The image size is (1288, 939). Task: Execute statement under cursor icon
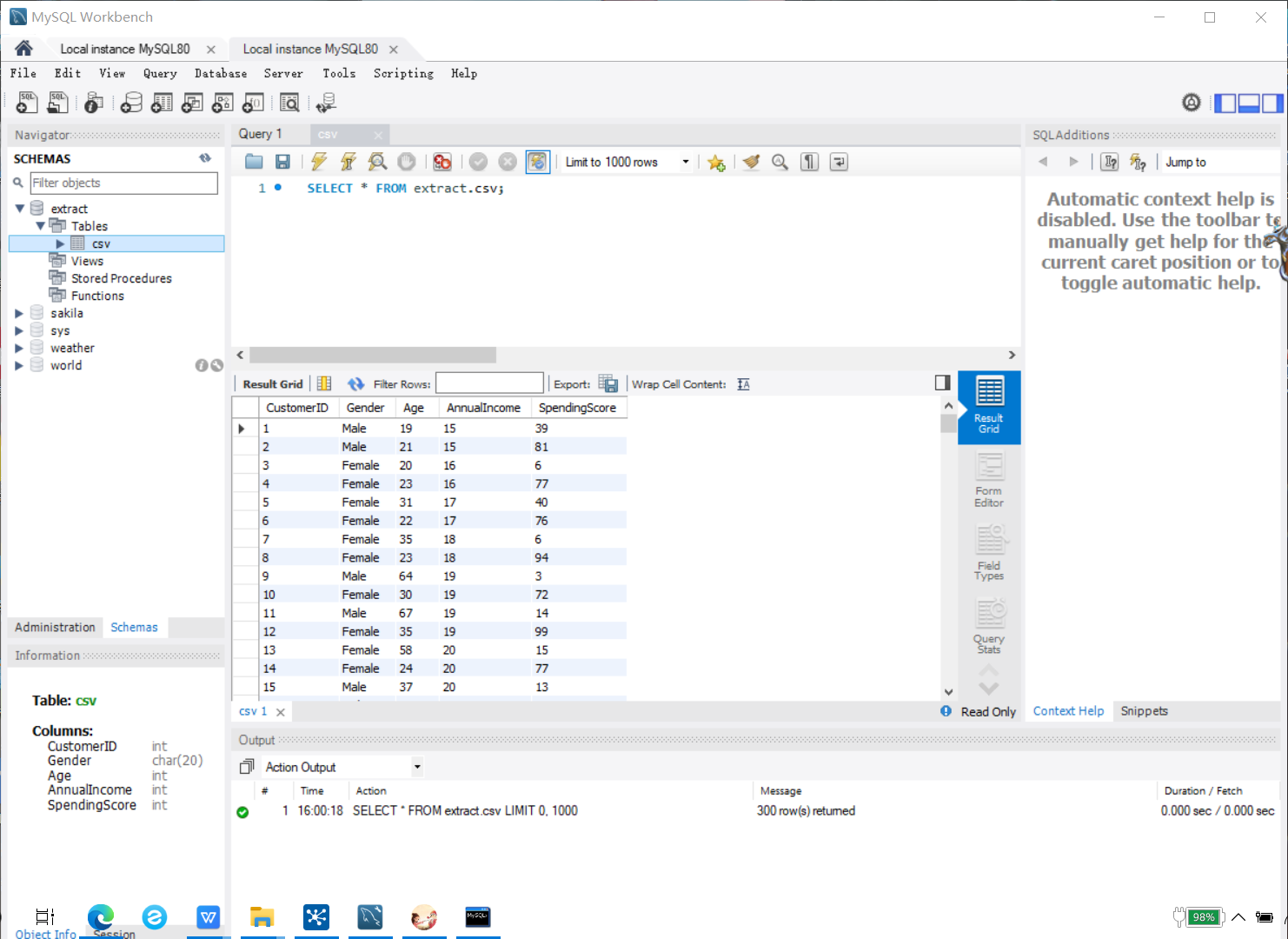[x=349, y=162]
